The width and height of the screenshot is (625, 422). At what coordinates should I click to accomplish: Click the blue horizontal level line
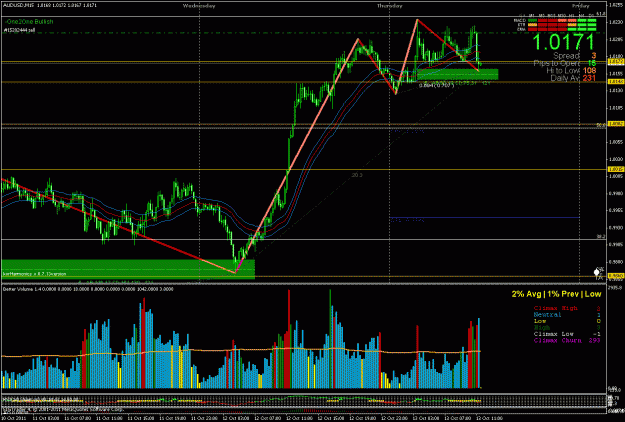pos(485,218)
